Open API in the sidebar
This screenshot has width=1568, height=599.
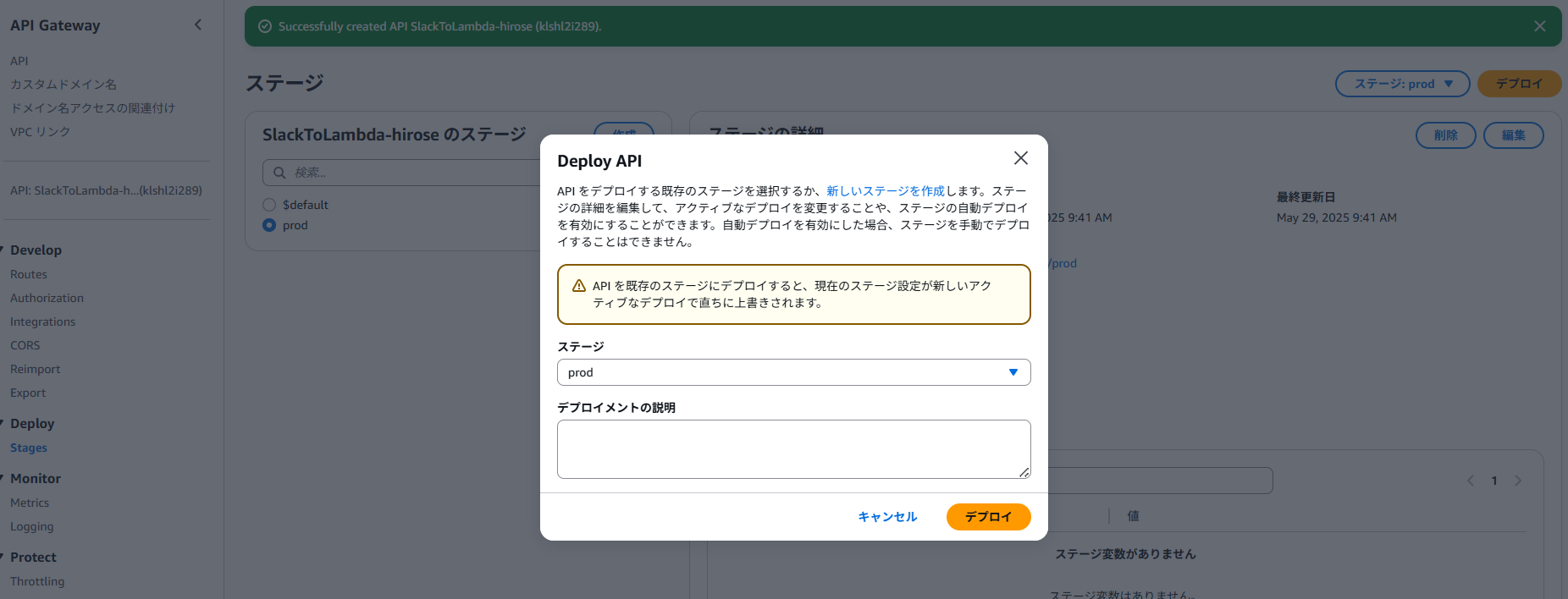click(x=19, y=61)
